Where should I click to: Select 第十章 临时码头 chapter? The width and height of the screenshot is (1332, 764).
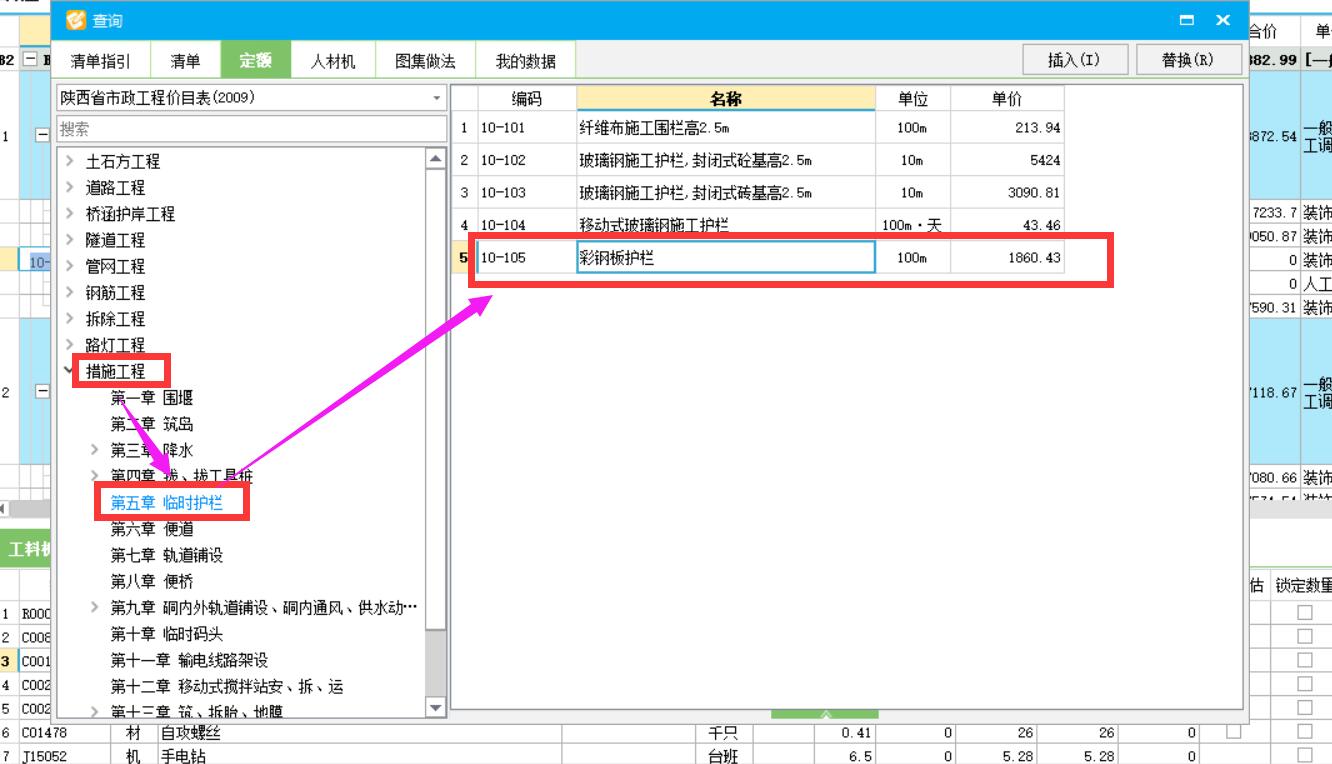click(167, 634)
